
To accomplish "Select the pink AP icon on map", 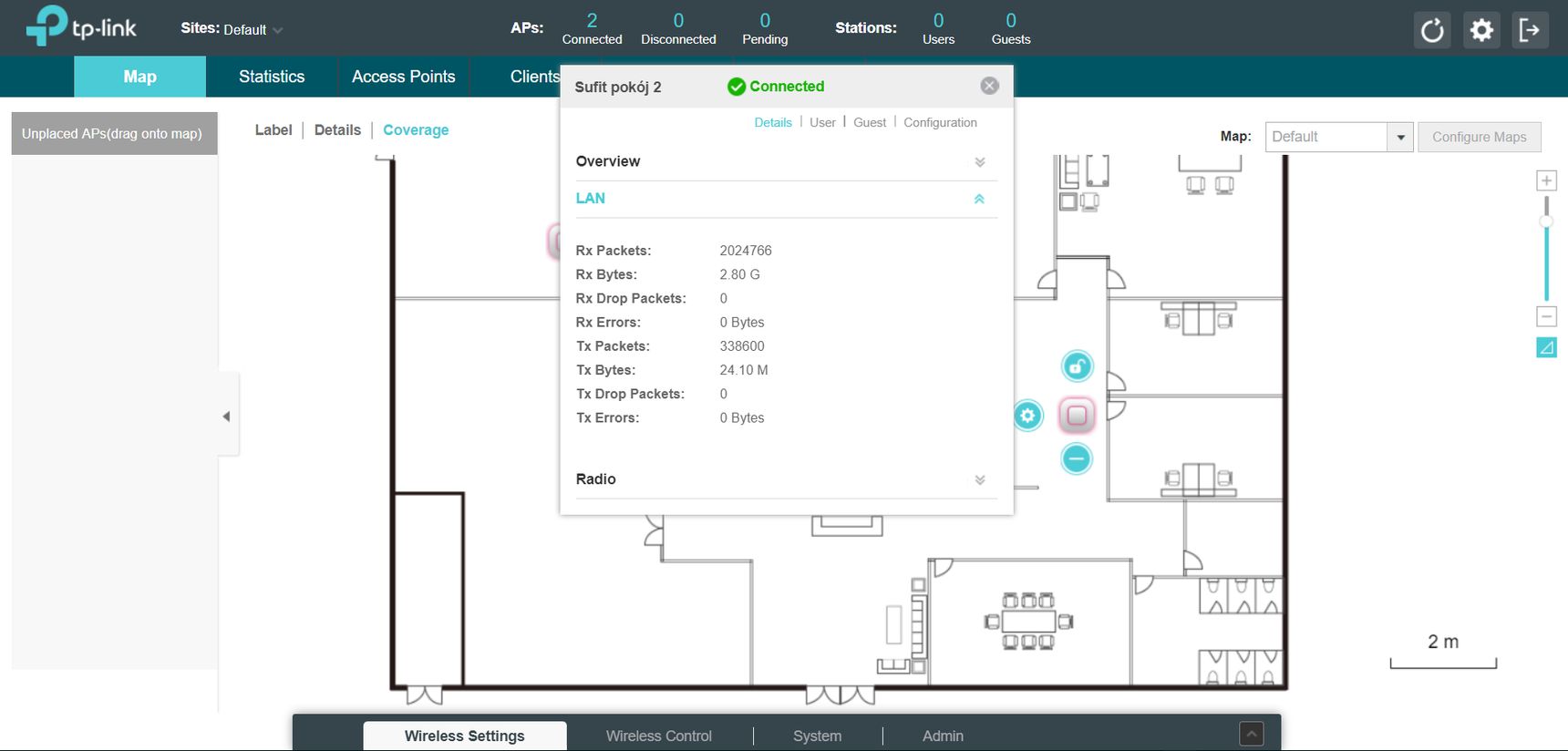I will click(1077, 416).
